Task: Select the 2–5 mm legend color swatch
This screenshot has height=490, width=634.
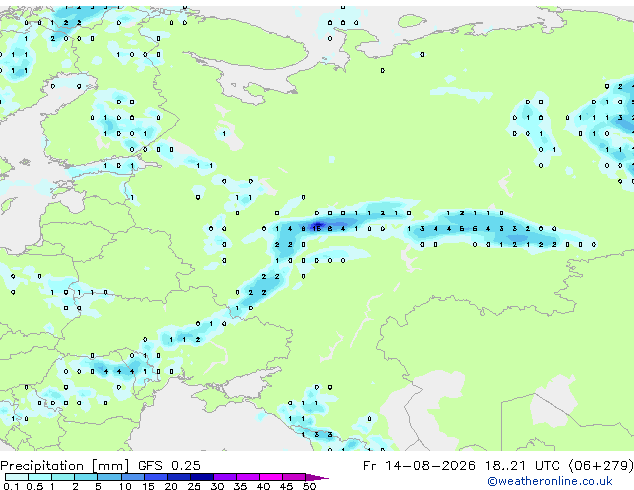Action: [x=86, y=477]
